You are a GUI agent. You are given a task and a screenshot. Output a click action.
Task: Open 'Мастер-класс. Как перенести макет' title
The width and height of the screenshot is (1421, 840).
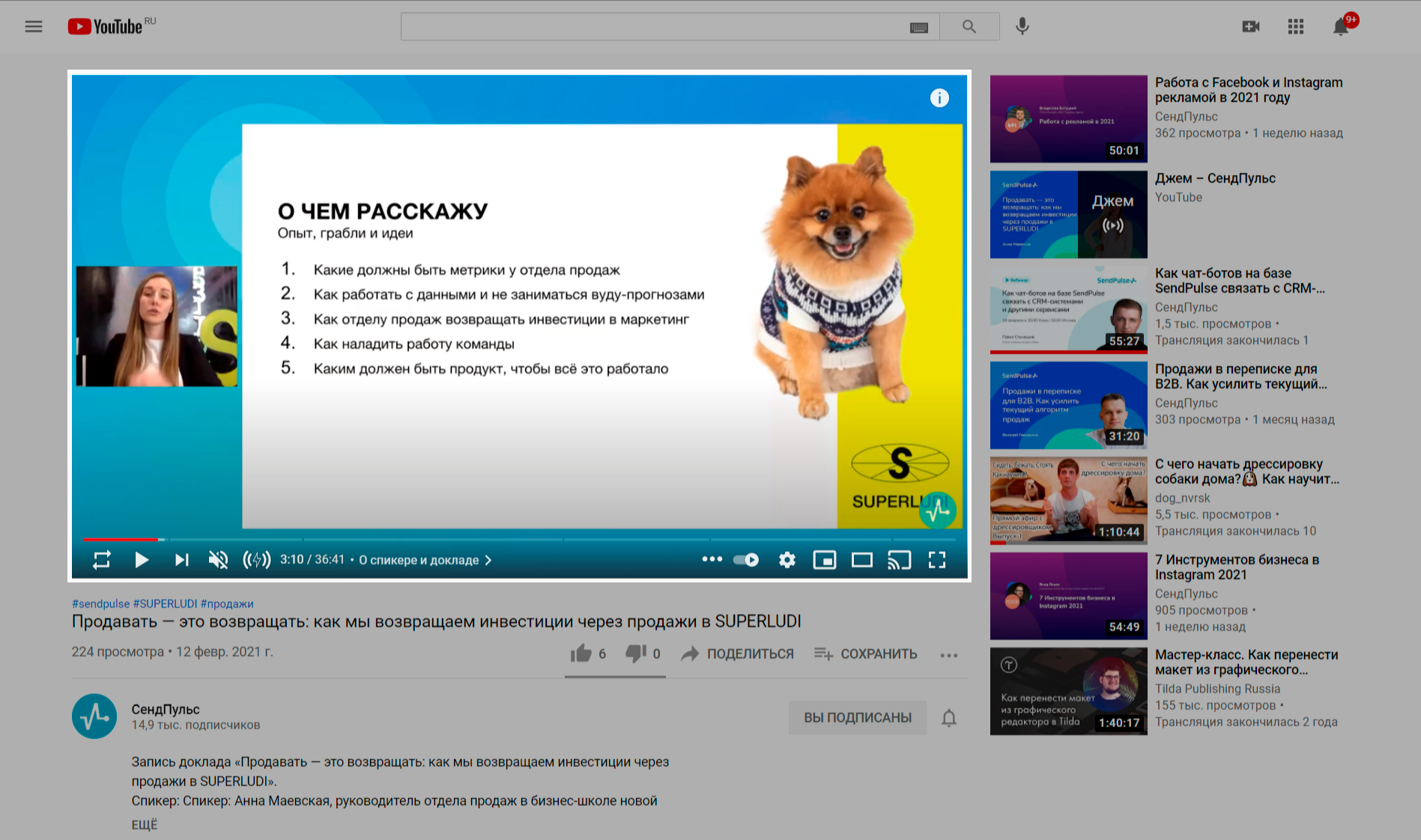coord(1246,663)
